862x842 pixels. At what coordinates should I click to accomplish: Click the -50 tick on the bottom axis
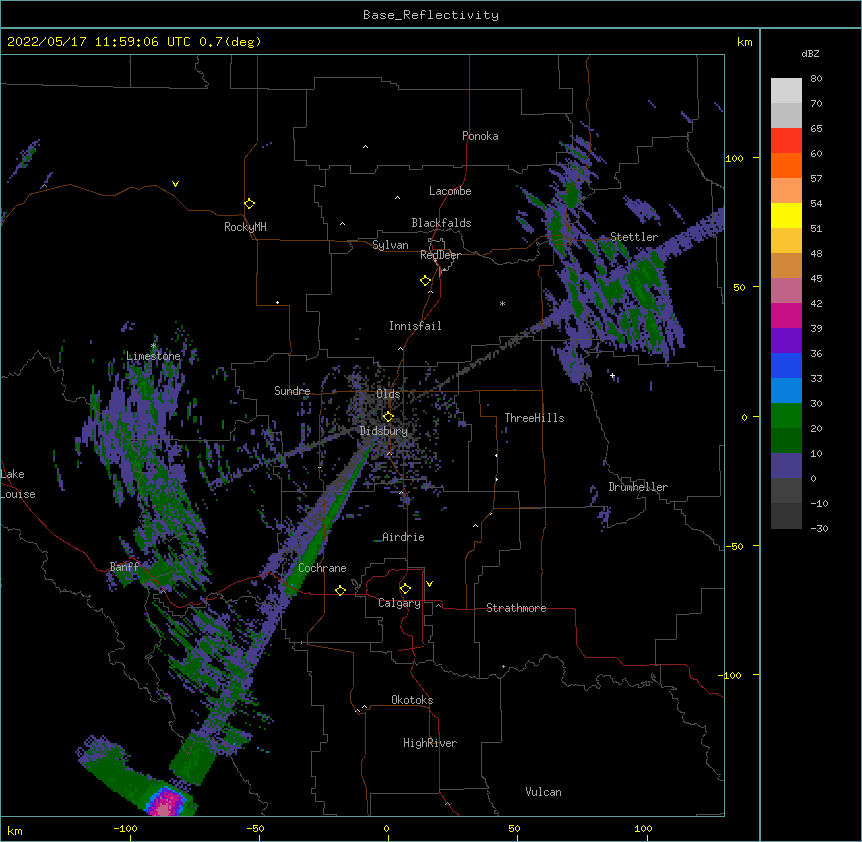click(255, 828)
